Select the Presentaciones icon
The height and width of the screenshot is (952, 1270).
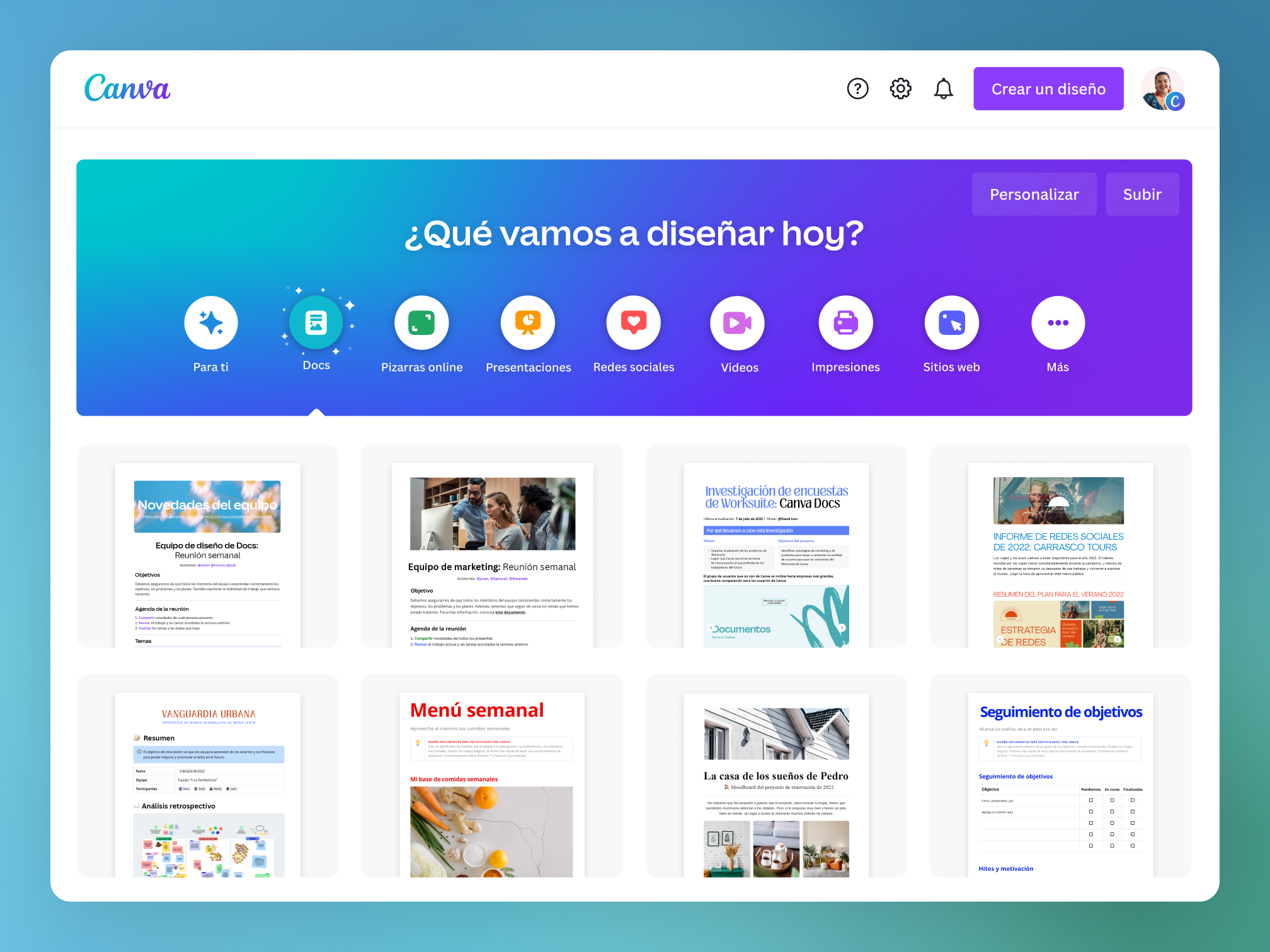(527, 322)
